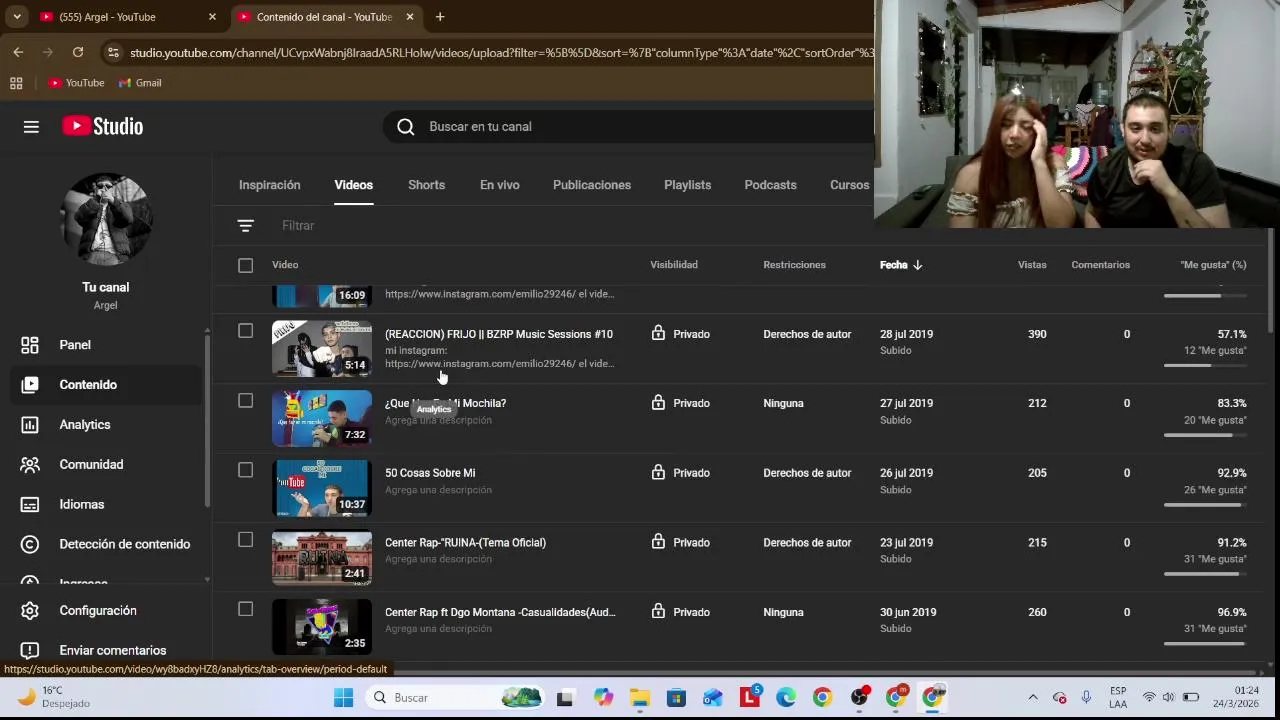Viewport: 1280px width, 720px height.
Task: Click lock icon on FRIJO BZRP row
Action: click(x=658, y=333)
